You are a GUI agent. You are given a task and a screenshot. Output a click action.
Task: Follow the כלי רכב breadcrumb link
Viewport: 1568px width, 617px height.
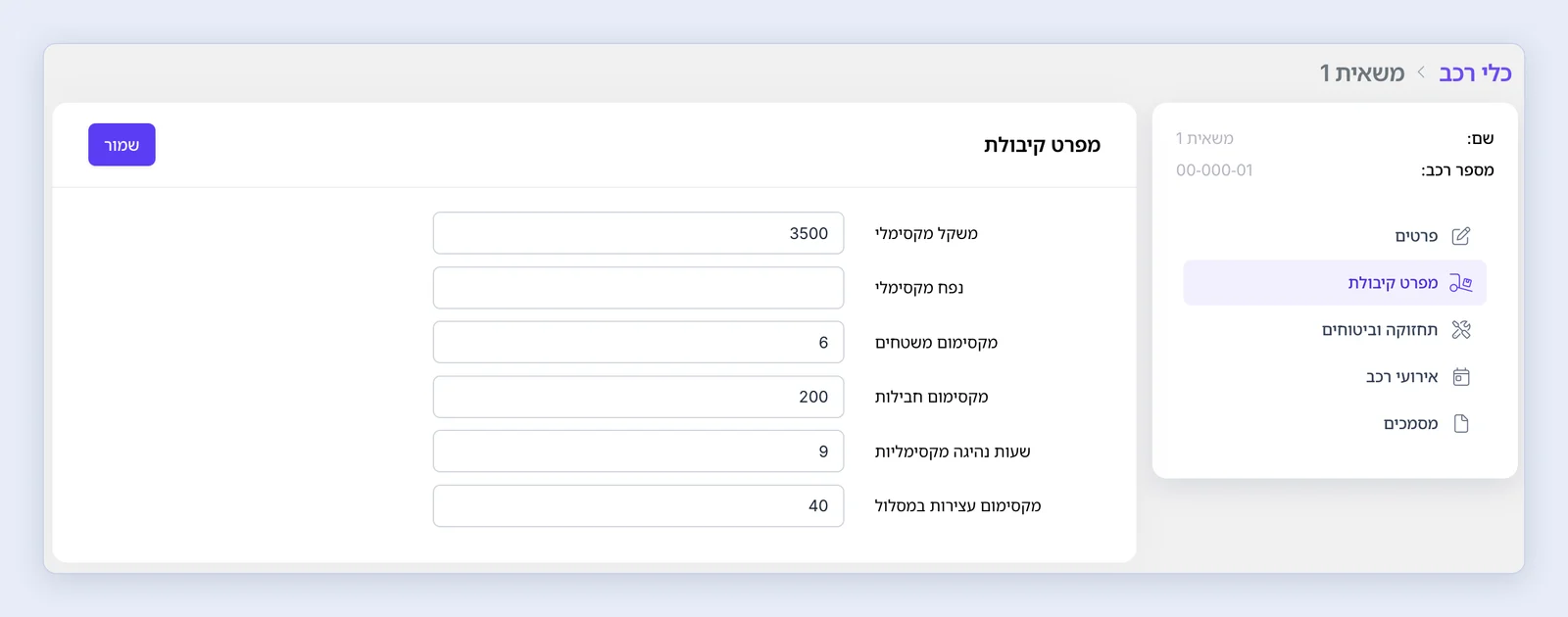tap(1475, 73)
